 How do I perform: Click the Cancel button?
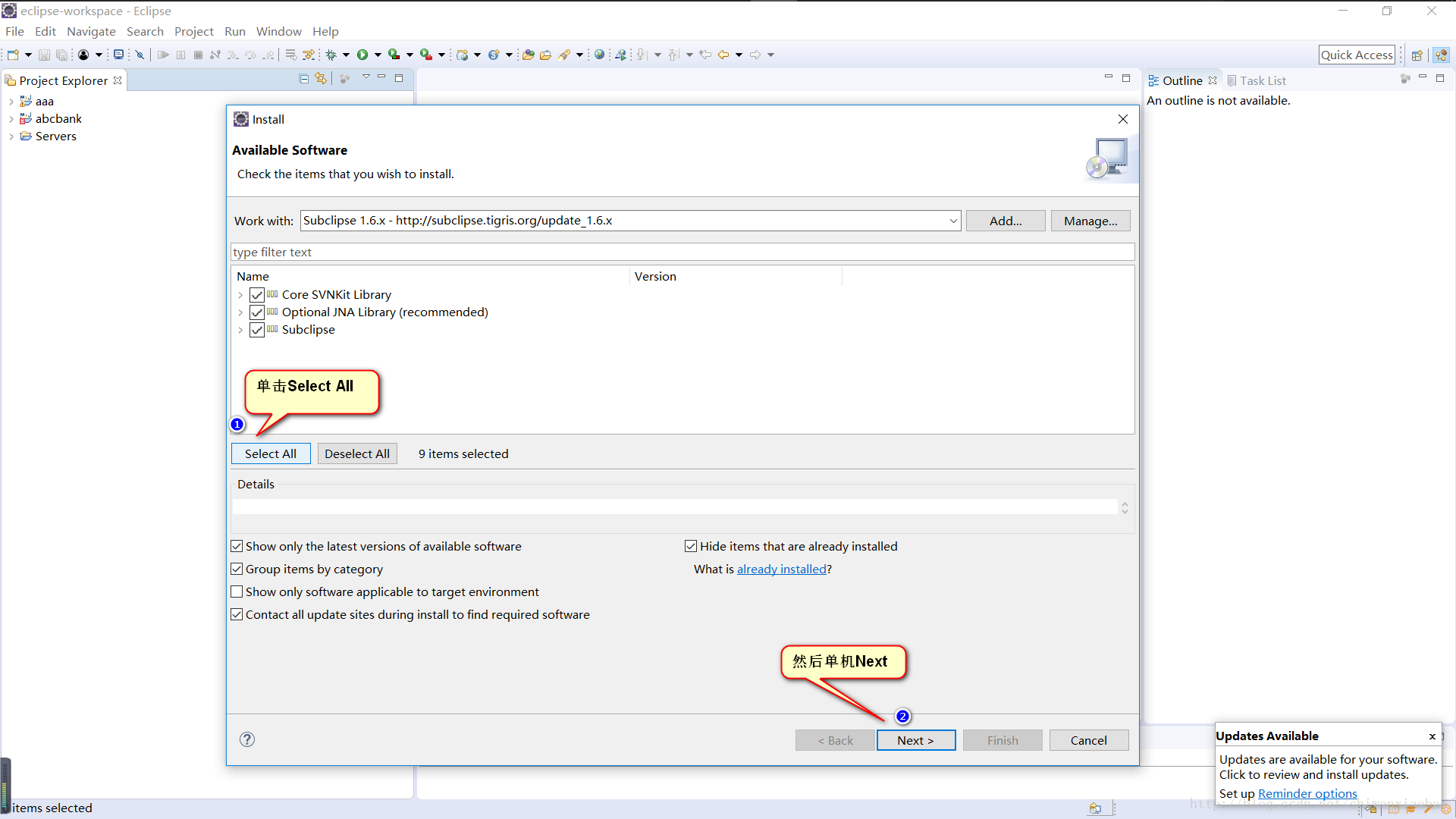(1089, 740)
